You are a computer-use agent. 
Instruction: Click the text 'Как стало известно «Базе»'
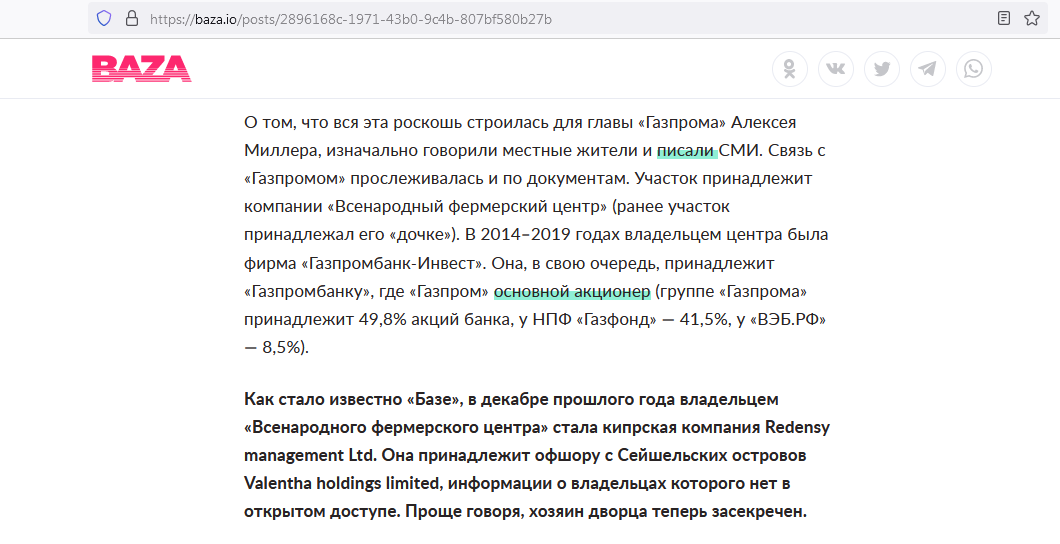click(x=352, y=399)
